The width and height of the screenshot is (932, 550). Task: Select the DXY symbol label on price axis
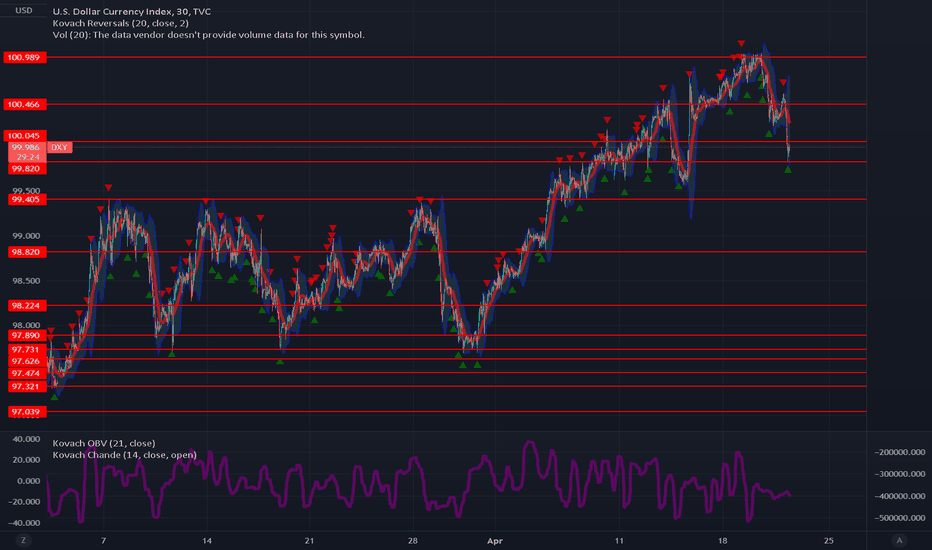(59, 147)
